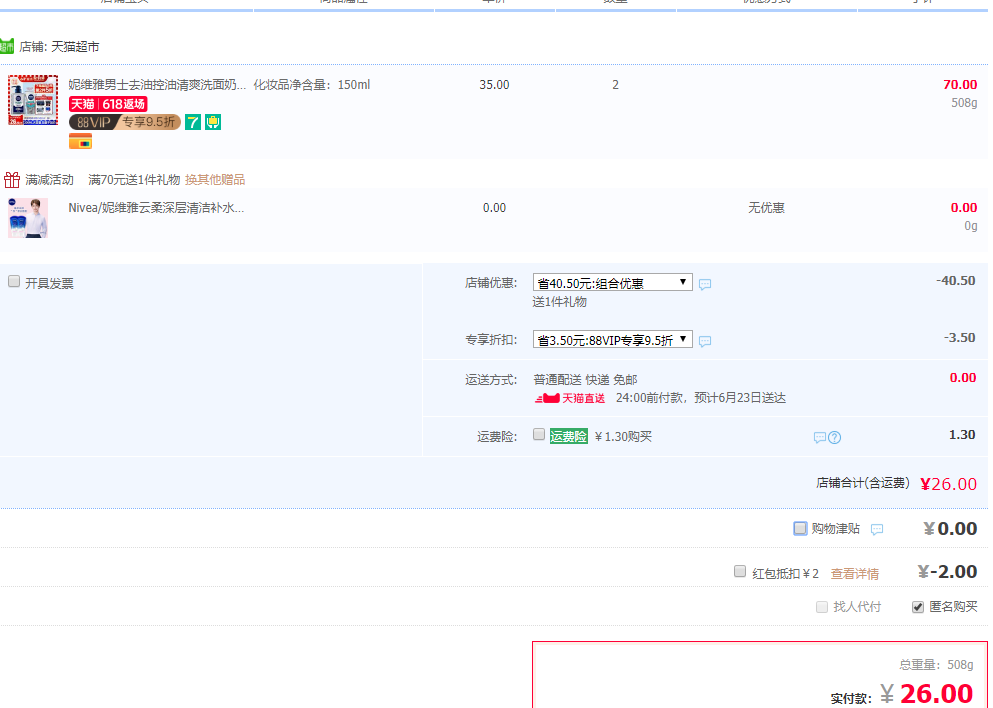The image size is (993, 708).
Task: Click the -3.50 VIP discount amount
Action: point(959,338)
